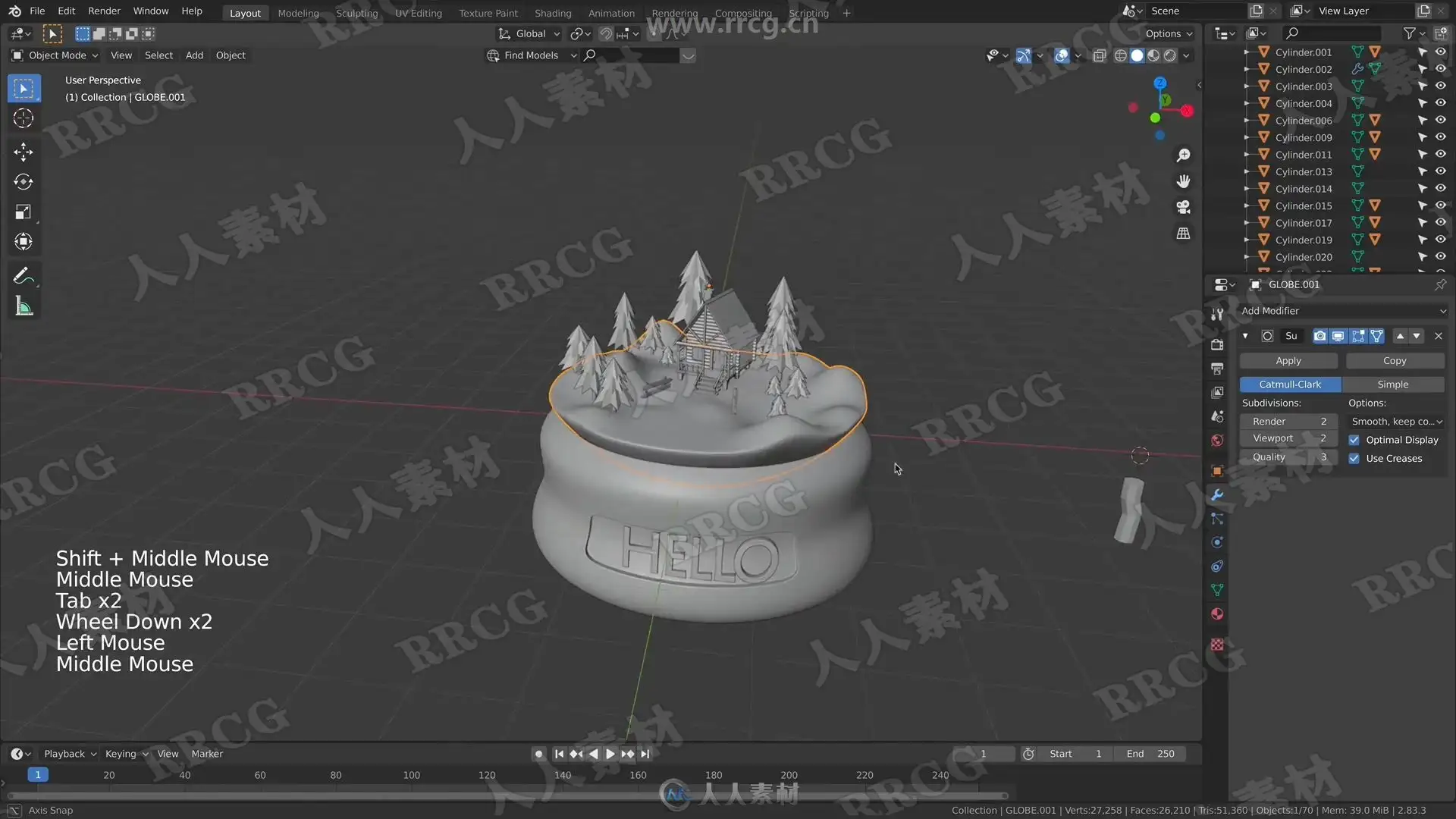Screen dimensions: 1456x819
Task: Select the Move tool in toolbar
Action: point(24,152)
